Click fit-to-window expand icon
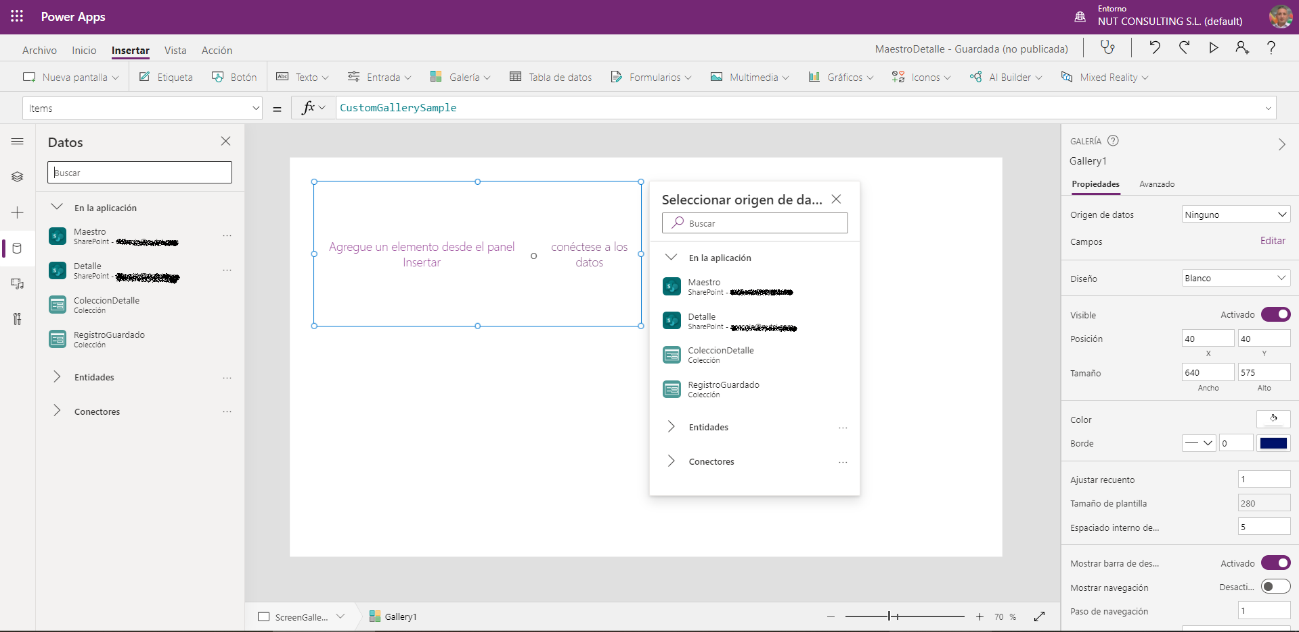 [1039, 617]
